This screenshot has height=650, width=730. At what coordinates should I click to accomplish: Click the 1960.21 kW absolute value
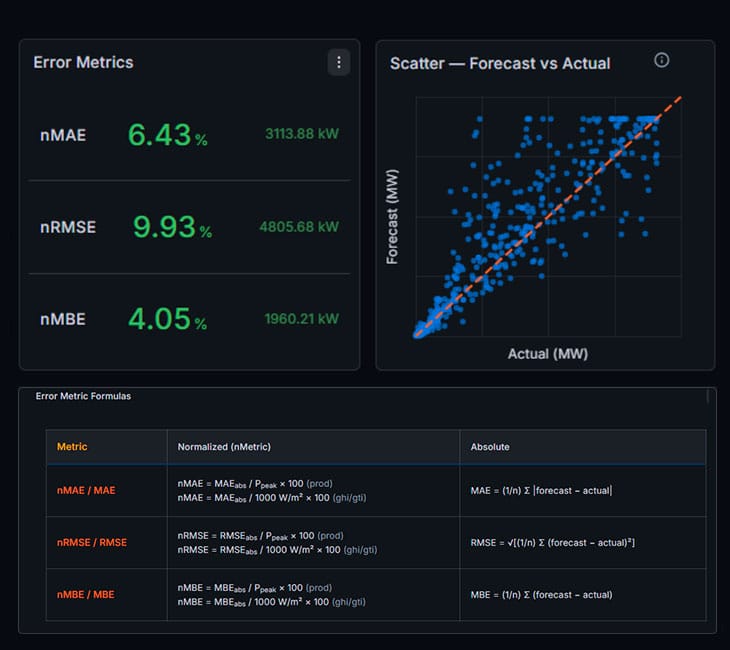(x=302, y=319)
